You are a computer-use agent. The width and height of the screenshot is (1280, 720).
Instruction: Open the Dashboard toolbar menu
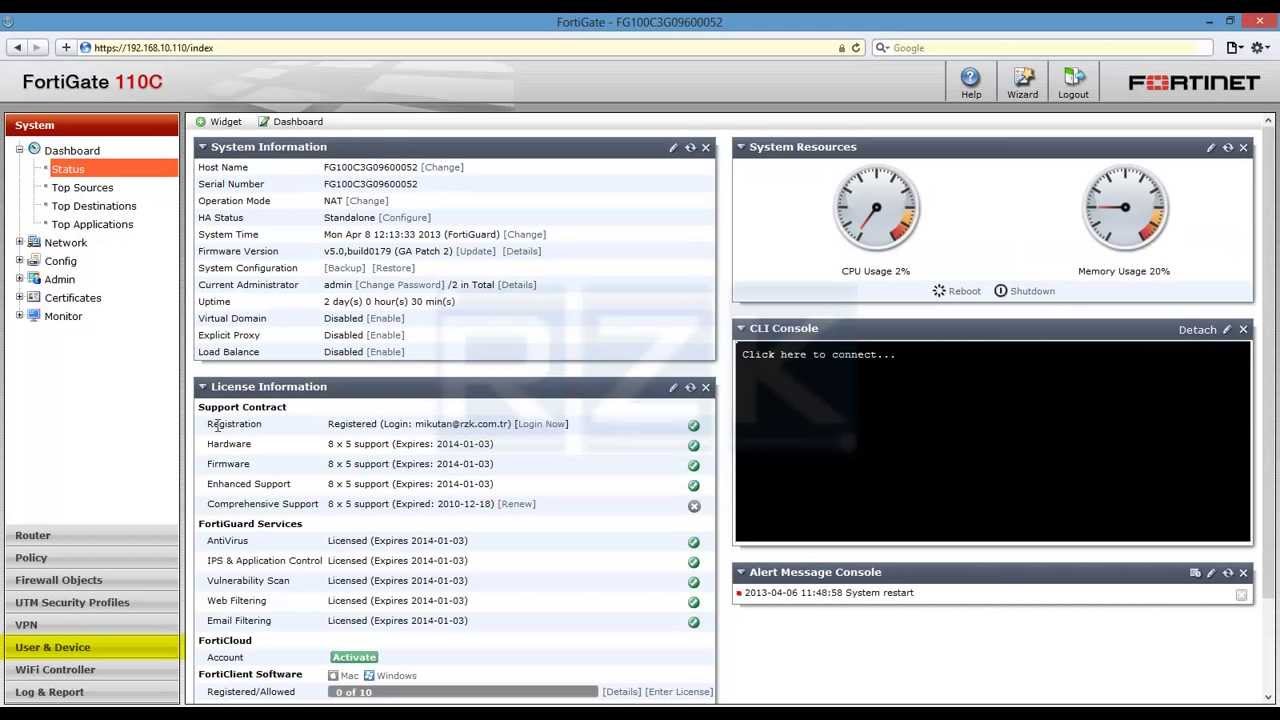point(290,122)
